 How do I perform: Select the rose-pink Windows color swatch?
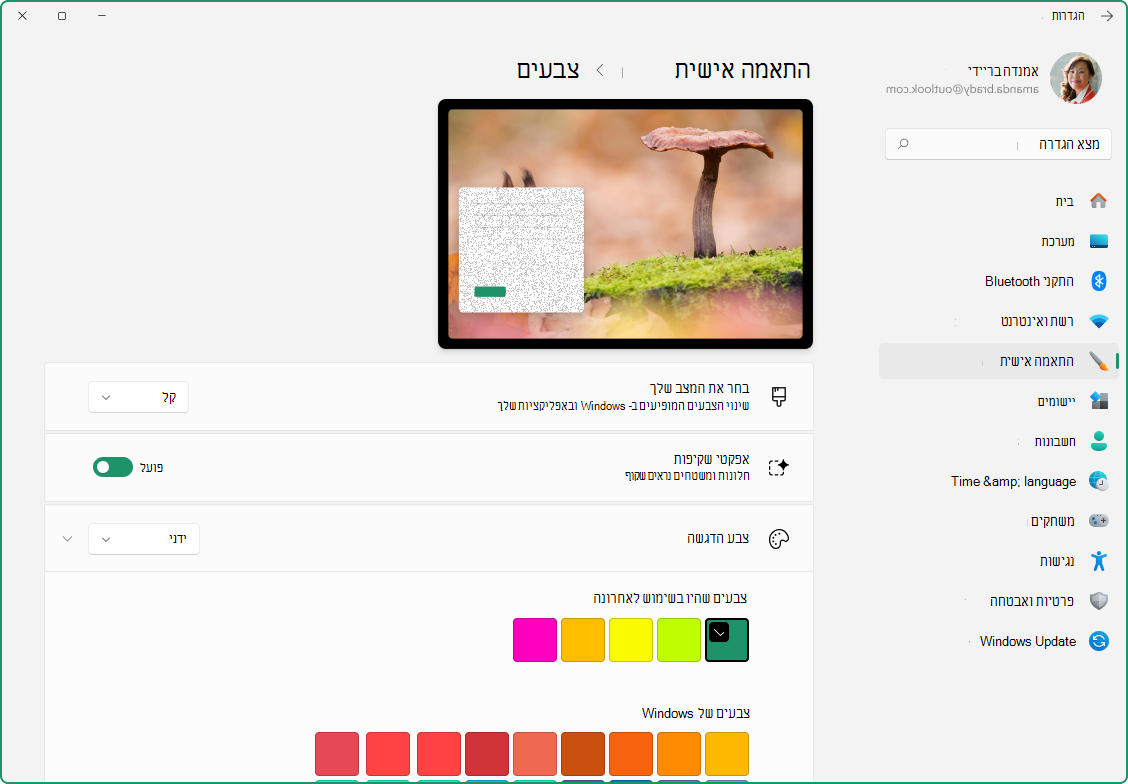tap(337, 754)
